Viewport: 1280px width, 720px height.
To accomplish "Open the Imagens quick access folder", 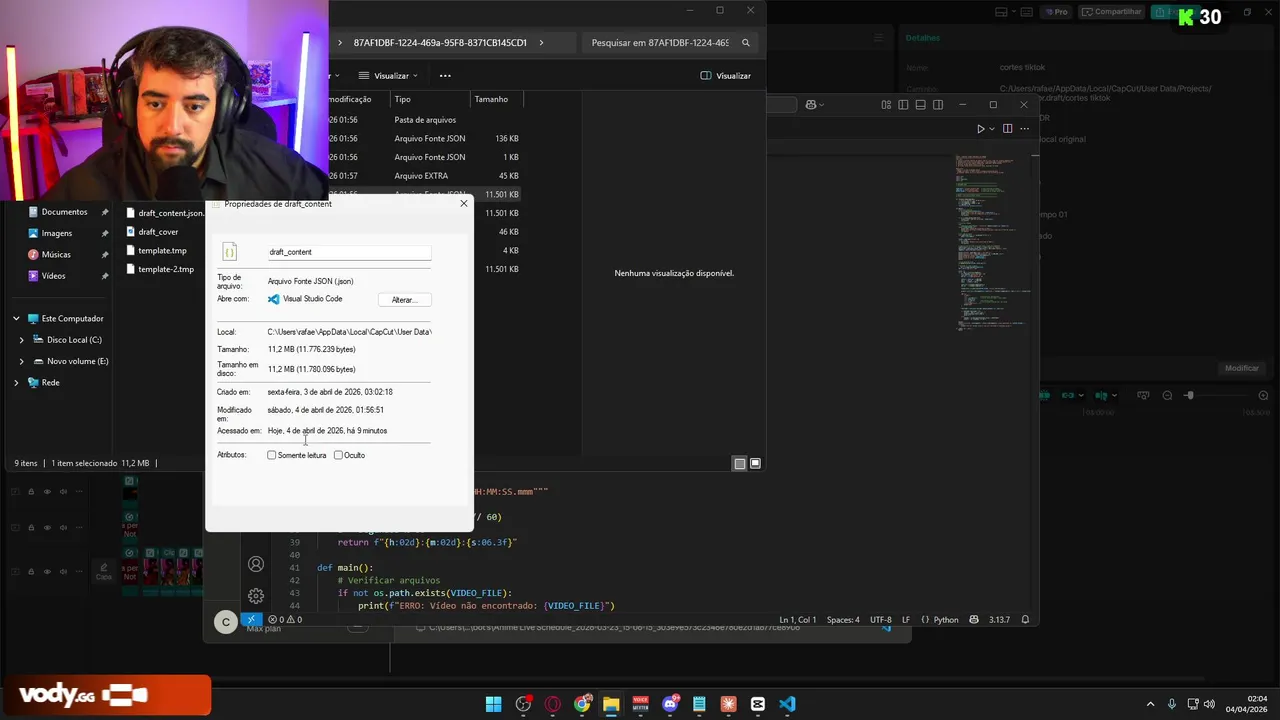I will (x=56, y=233).
